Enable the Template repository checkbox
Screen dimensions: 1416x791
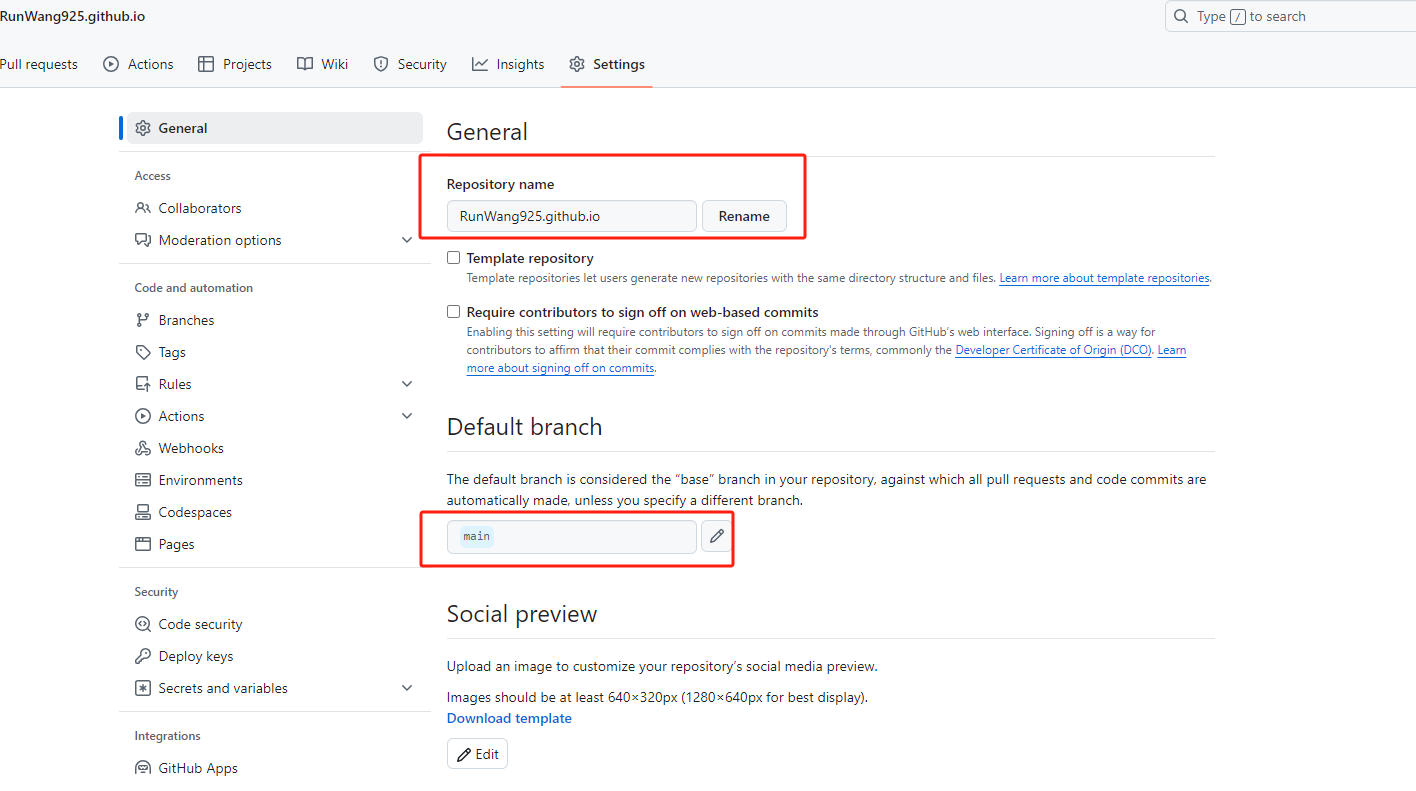[454, 258]
